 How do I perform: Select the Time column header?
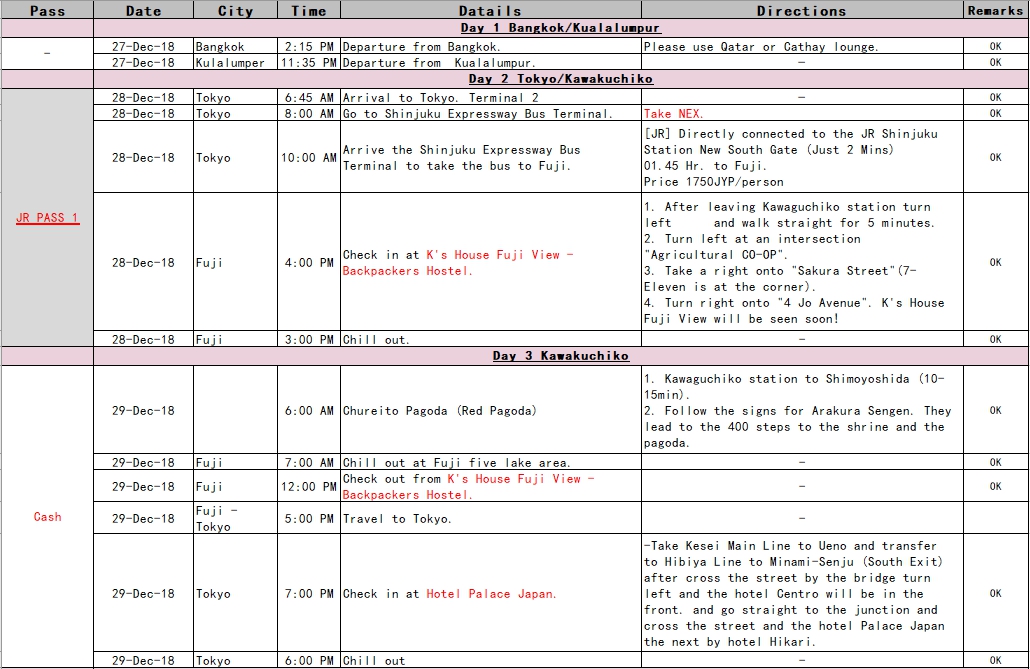click(309, 11)
